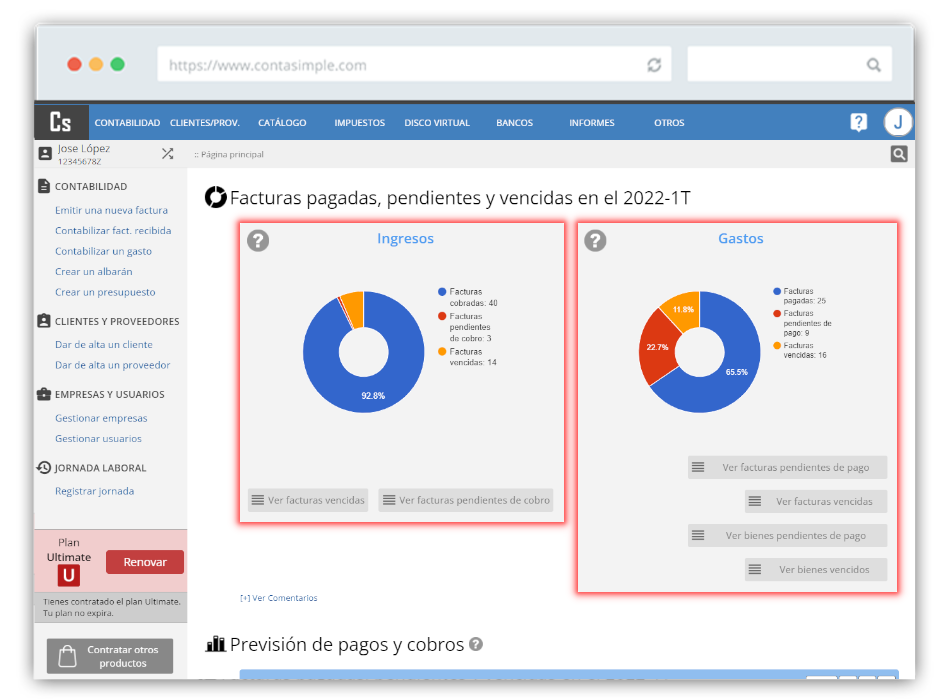The width and height of the screenshot is (950, 699).
Task: Click Registrar jornada link
Action: pyautogui.click(x=95, y=491)
